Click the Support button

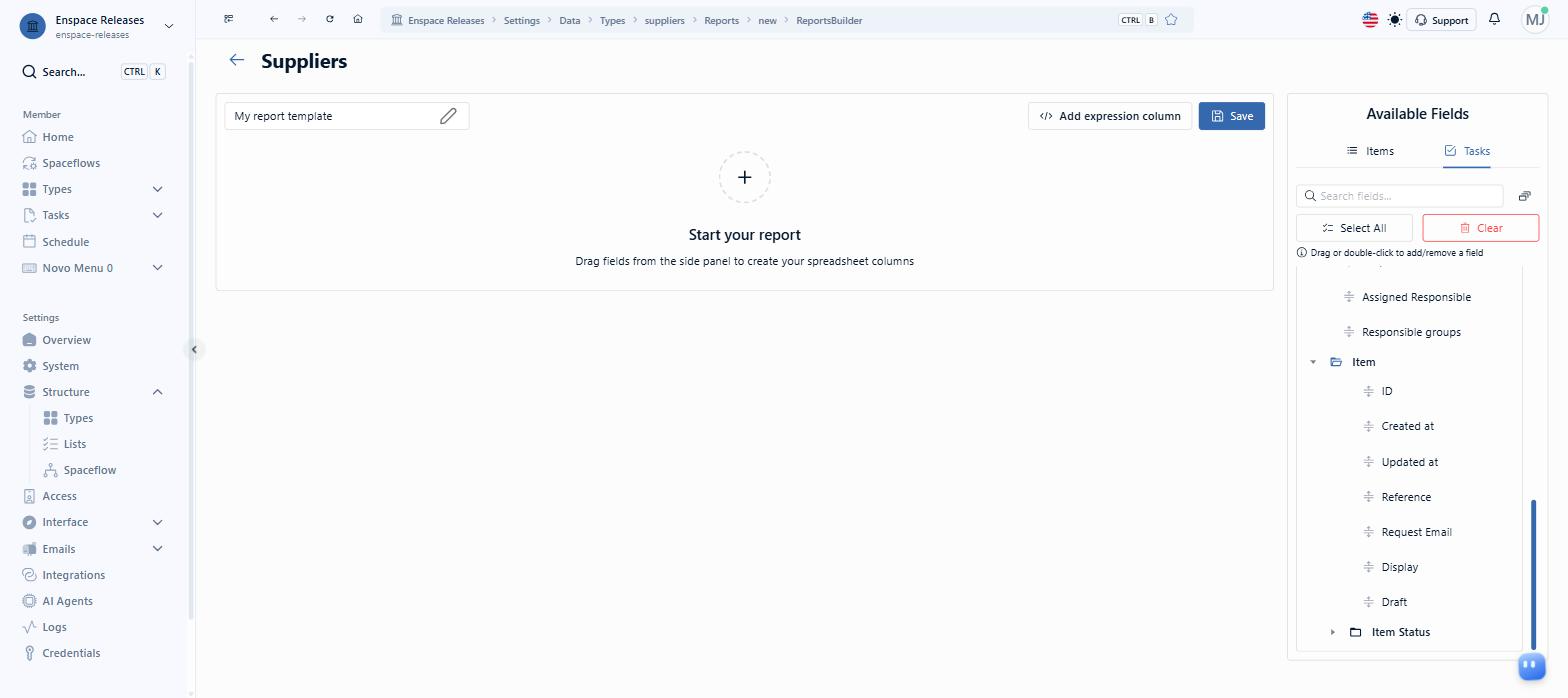(1441, 20)
